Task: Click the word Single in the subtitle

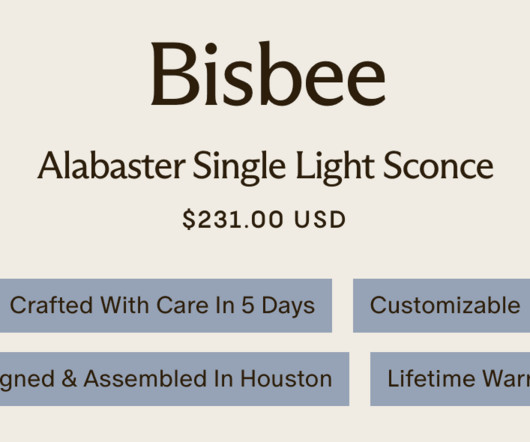Action: (239, 167)
